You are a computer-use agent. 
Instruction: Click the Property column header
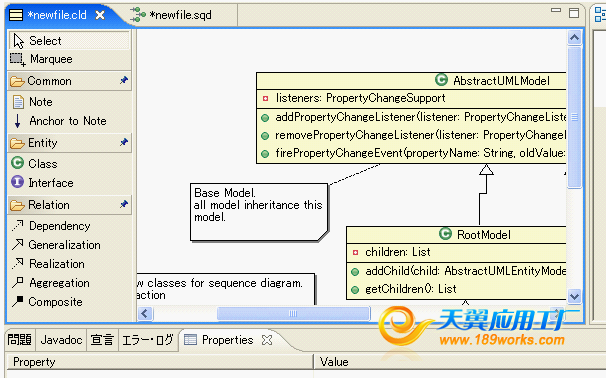(x=160, y=362)
